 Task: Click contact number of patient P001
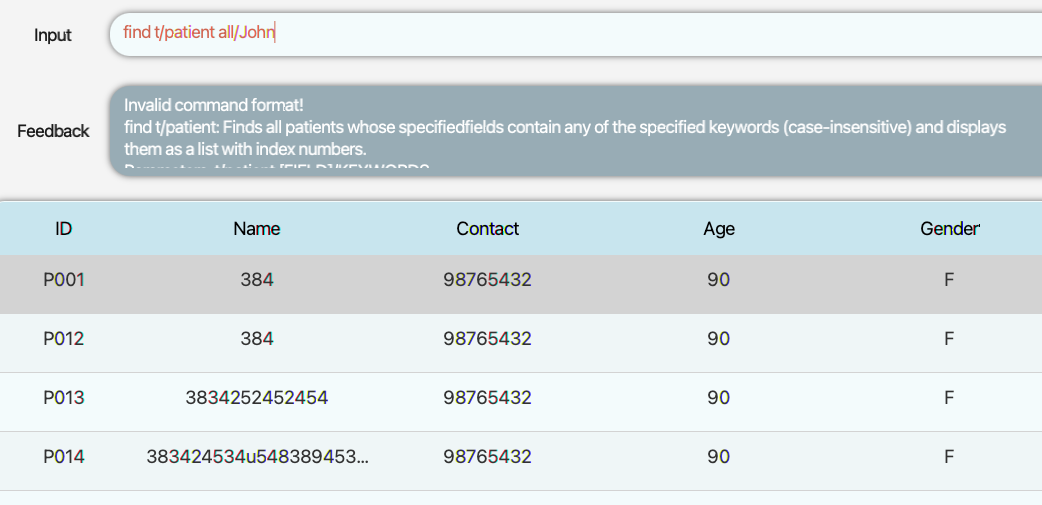[x=487, y=280]
